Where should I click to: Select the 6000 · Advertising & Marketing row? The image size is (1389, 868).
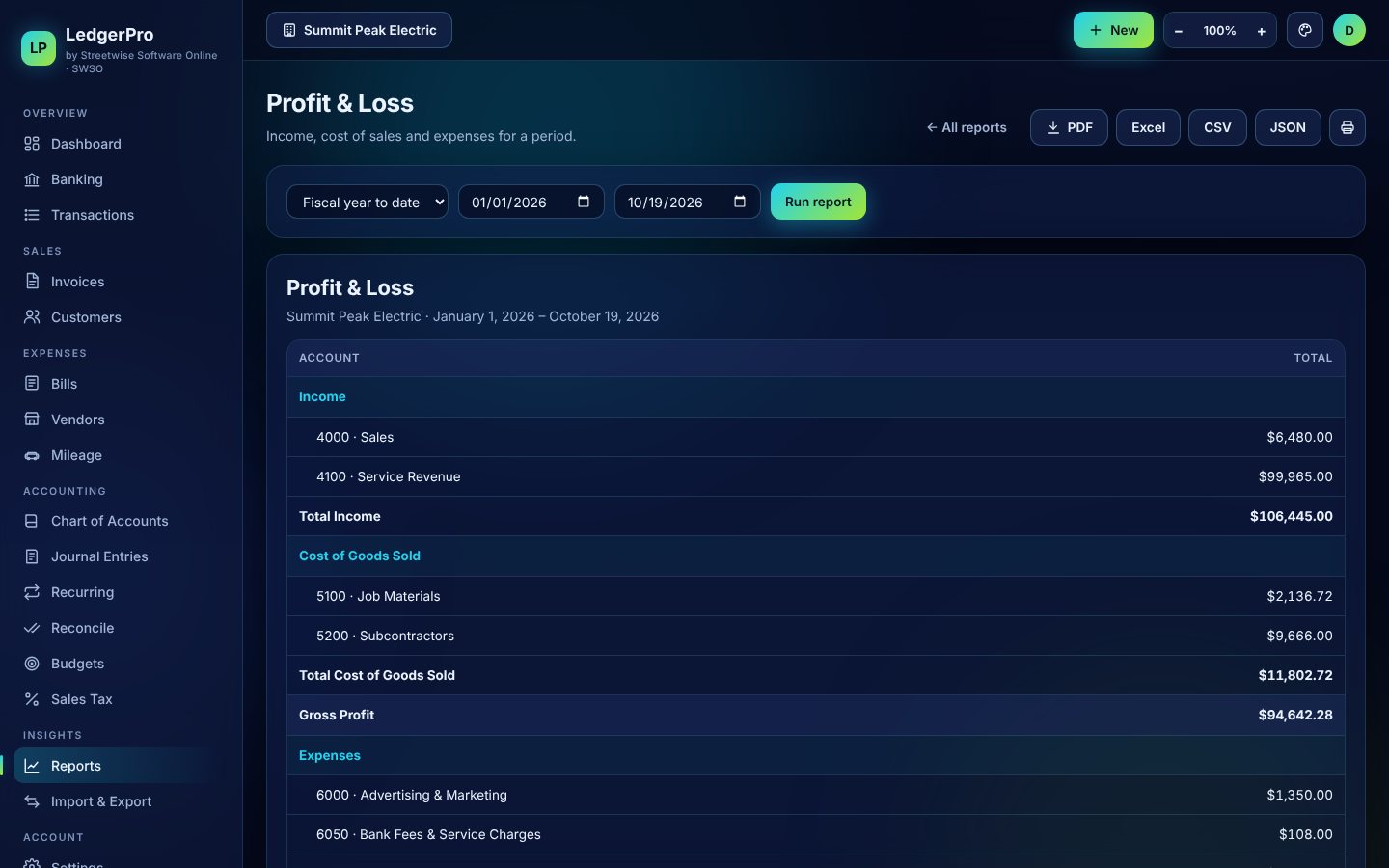click(816, 795)
